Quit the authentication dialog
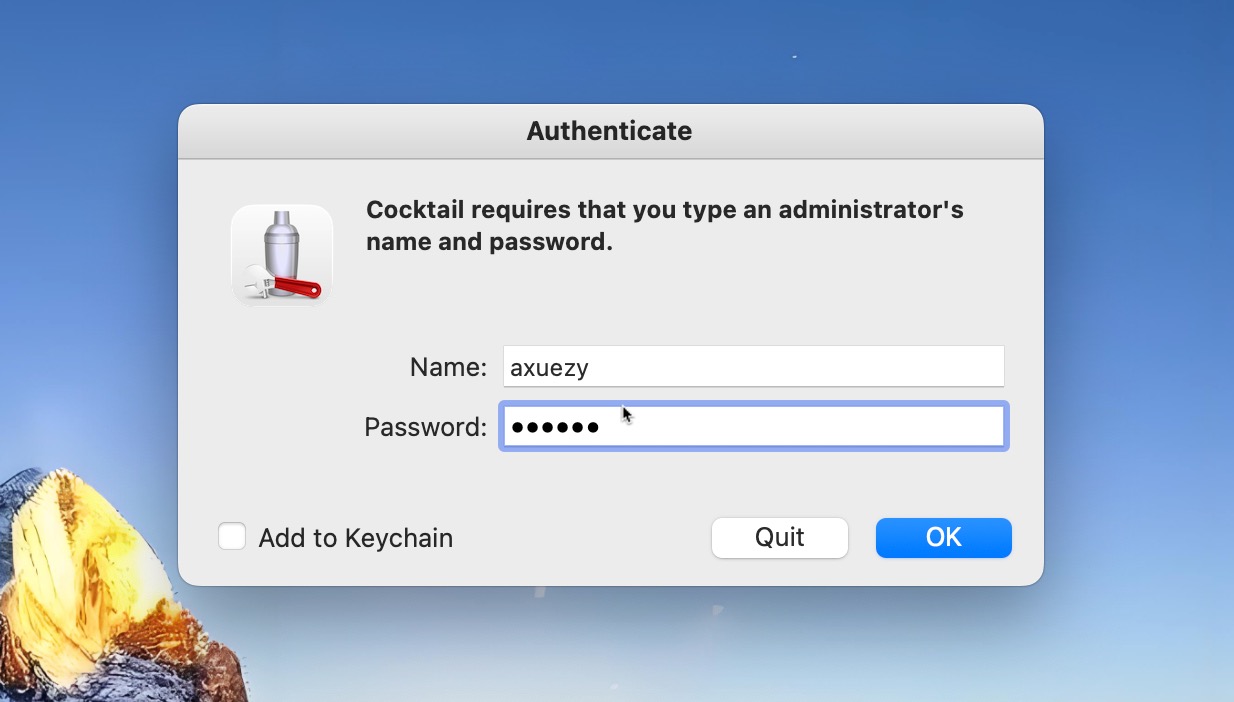Screen dimensions: 1234x702 [779, 537]
